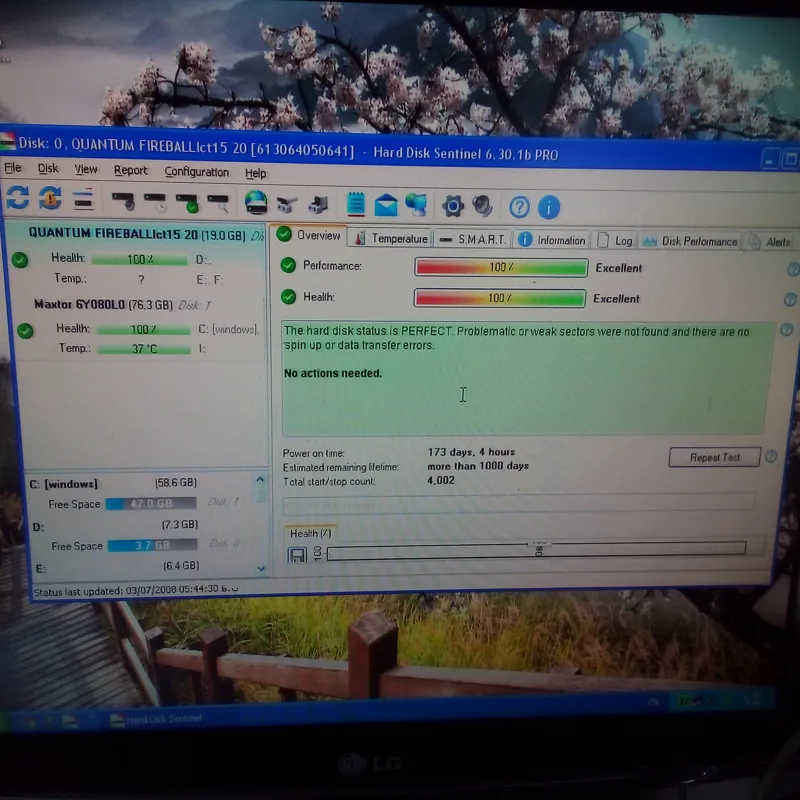Open the View menu
This screenshot has height=800, width=800.
[86, 169]
